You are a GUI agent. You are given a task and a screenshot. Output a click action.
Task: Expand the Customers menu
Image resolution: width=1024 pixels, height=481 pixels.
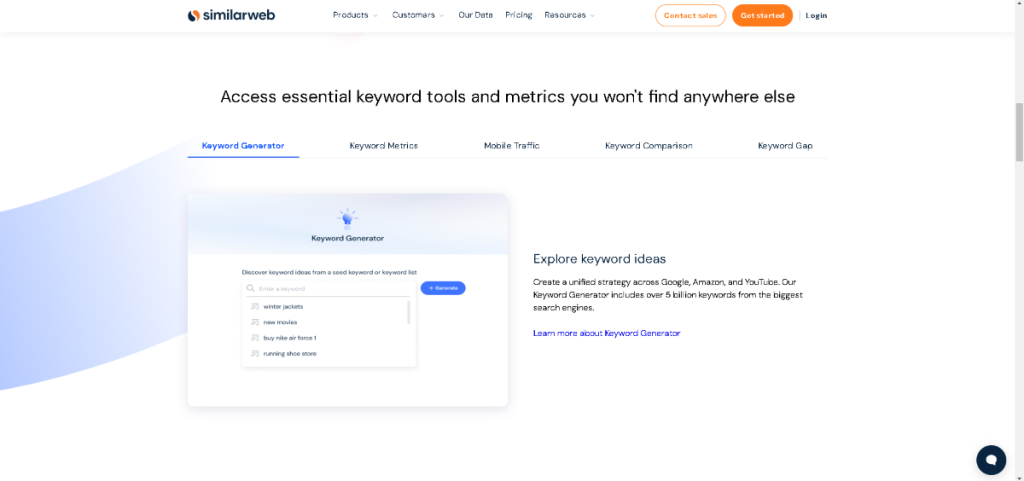click(x=418, y=15)
